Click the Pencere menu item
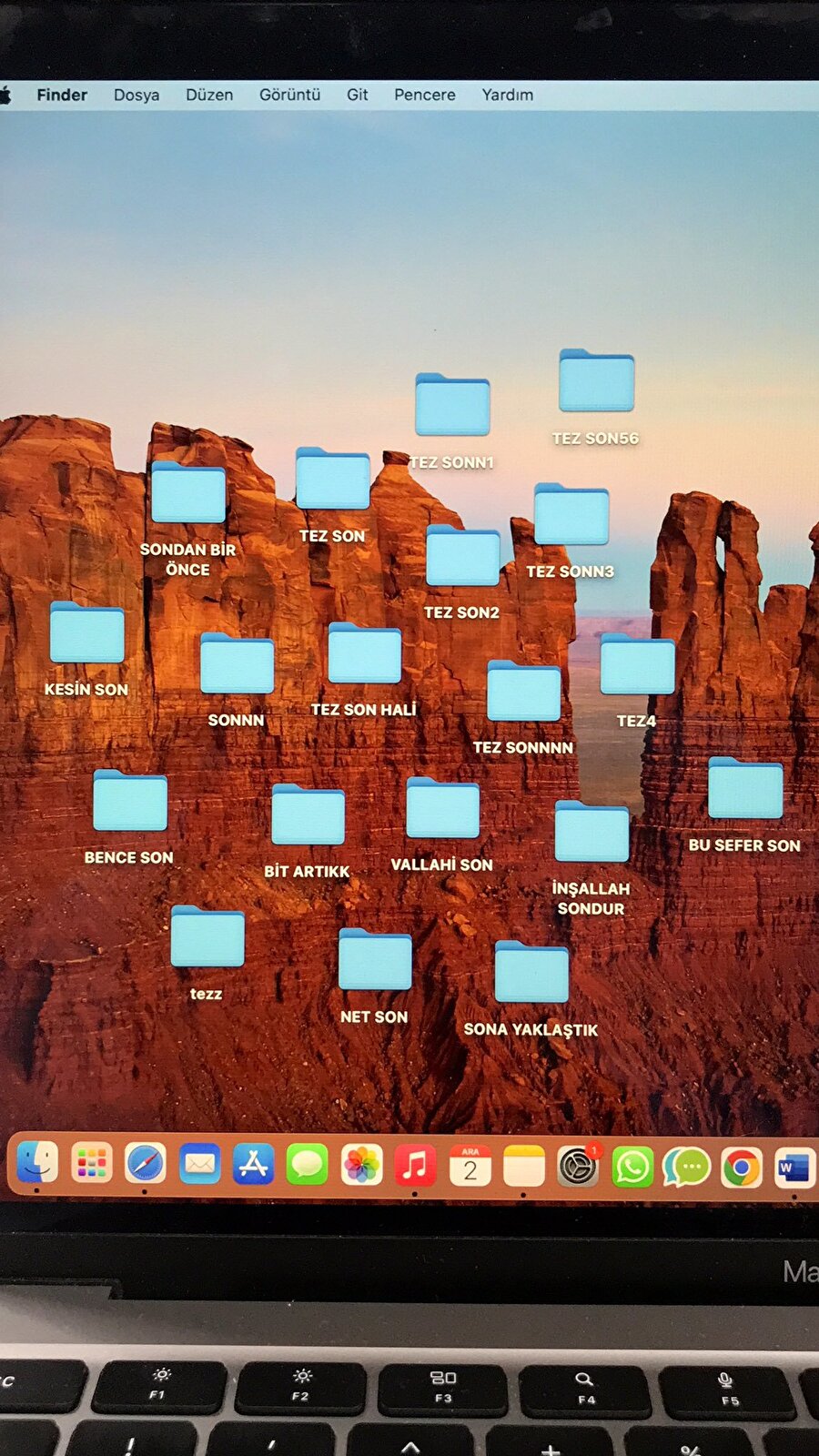 [424, 95]
